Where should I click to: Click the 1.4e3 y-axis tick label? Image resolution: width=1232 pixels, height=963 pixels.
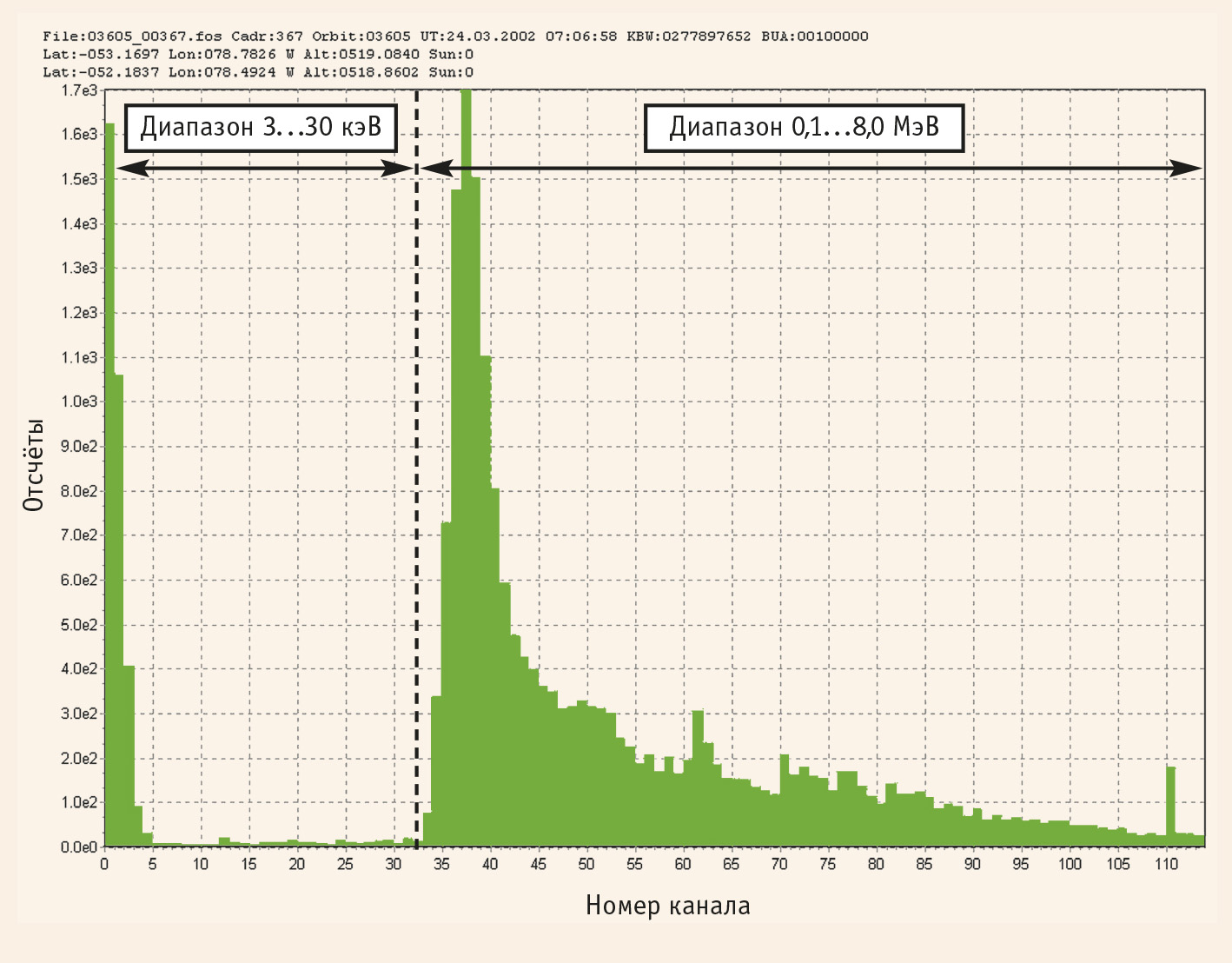(x=79, y=224)
